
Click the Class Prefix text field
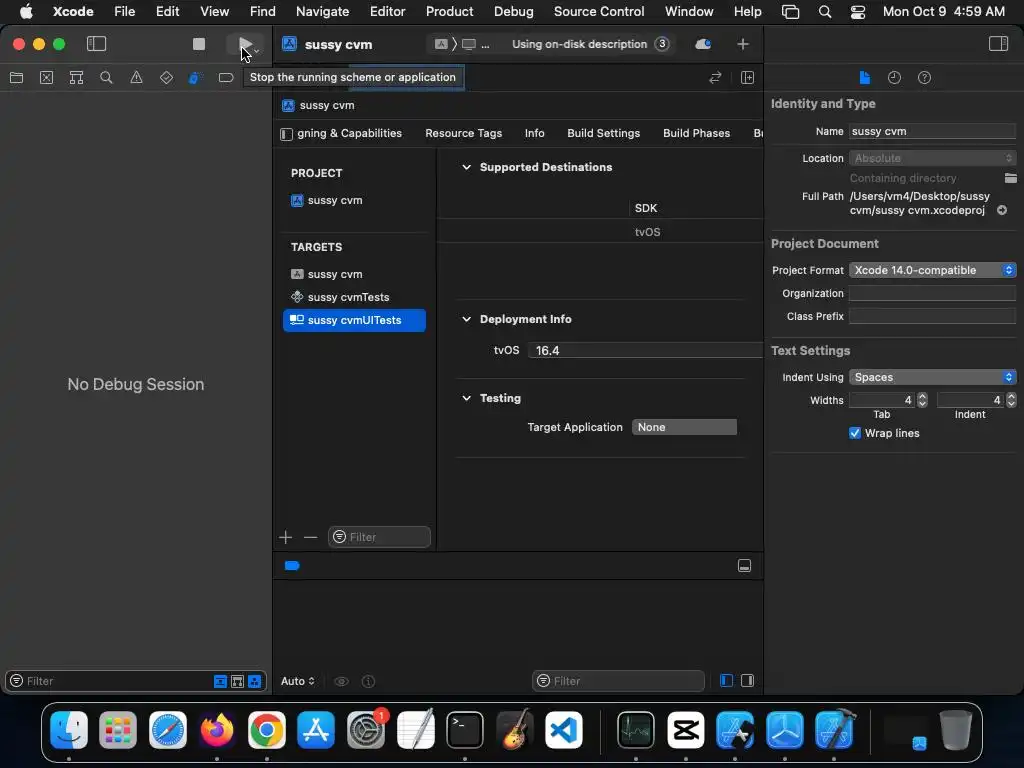click(932, 316)
